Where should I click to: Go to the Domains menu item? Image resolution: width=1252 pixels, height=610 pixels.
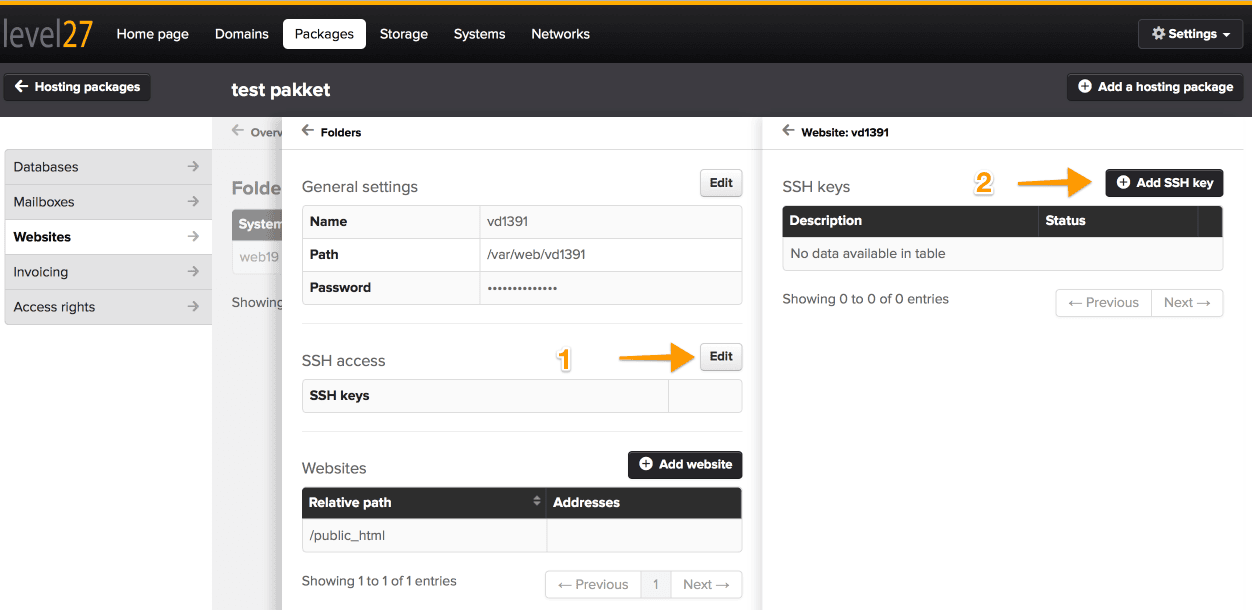click(x=242, y=34)
